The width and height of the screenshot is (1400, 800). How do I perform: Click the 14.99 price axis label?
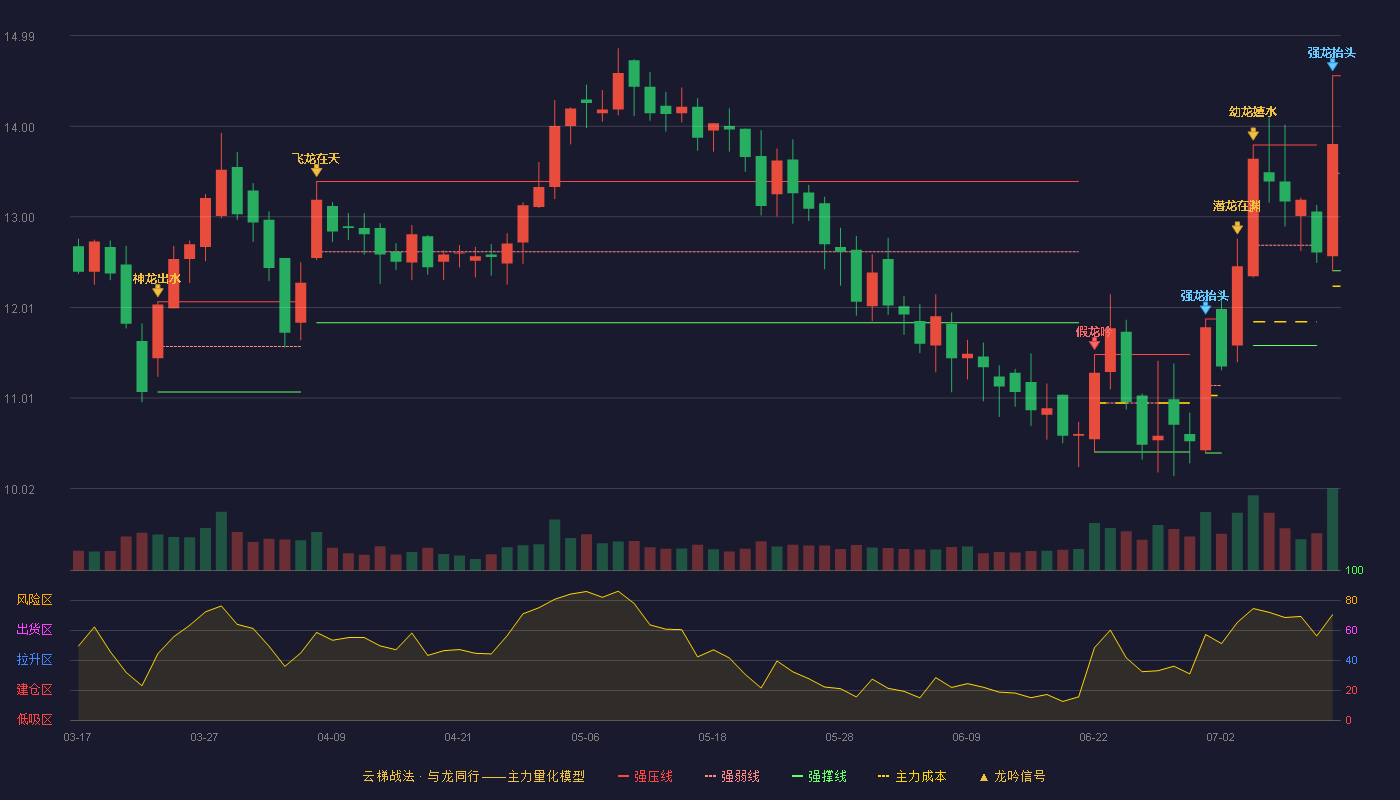pos(19,37)
